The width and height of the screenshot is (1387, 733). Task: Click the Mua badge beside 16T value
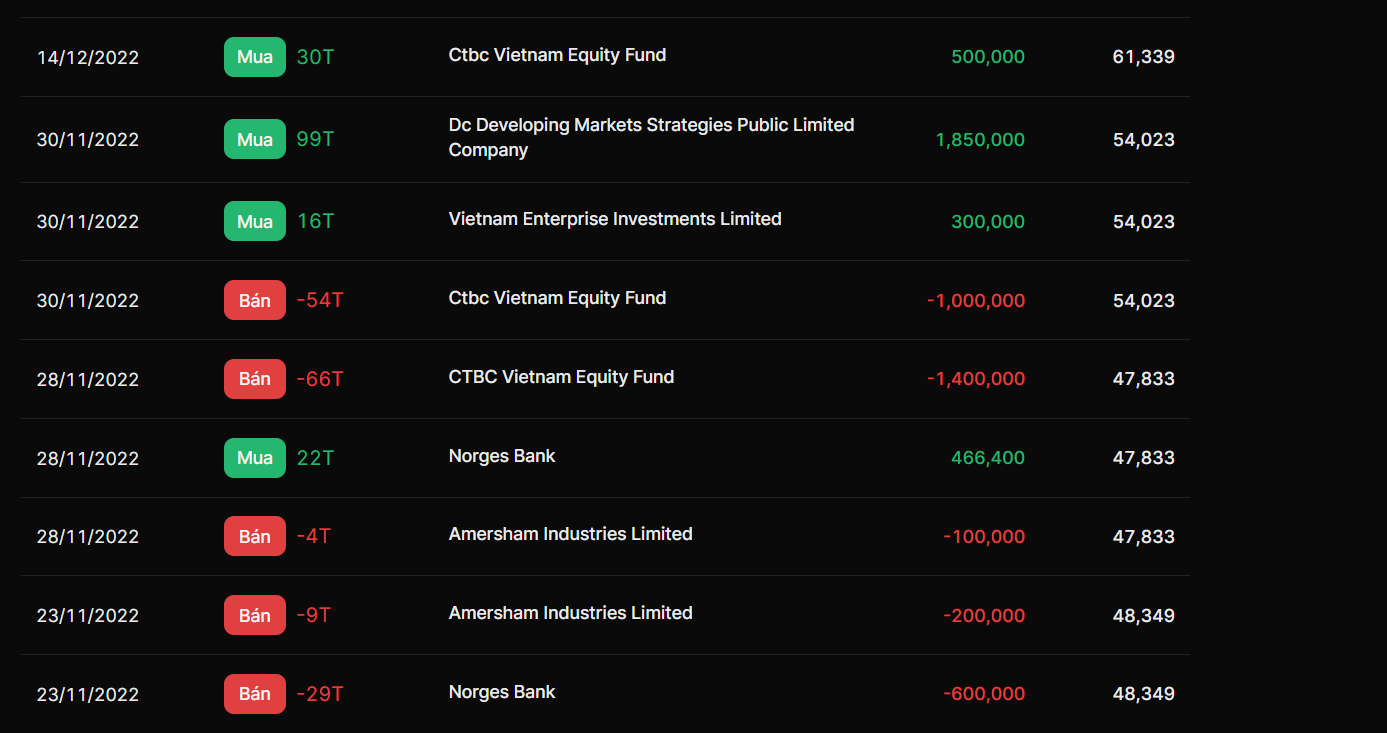[x=254, y=221]
